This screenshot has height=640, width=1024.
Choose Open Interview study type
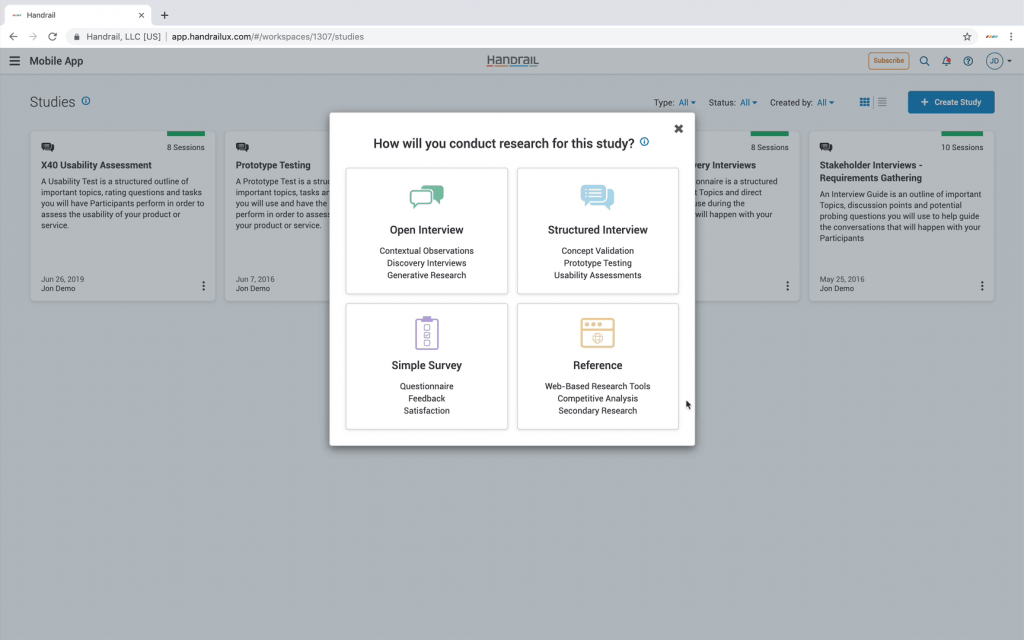(x=426, y=231)
